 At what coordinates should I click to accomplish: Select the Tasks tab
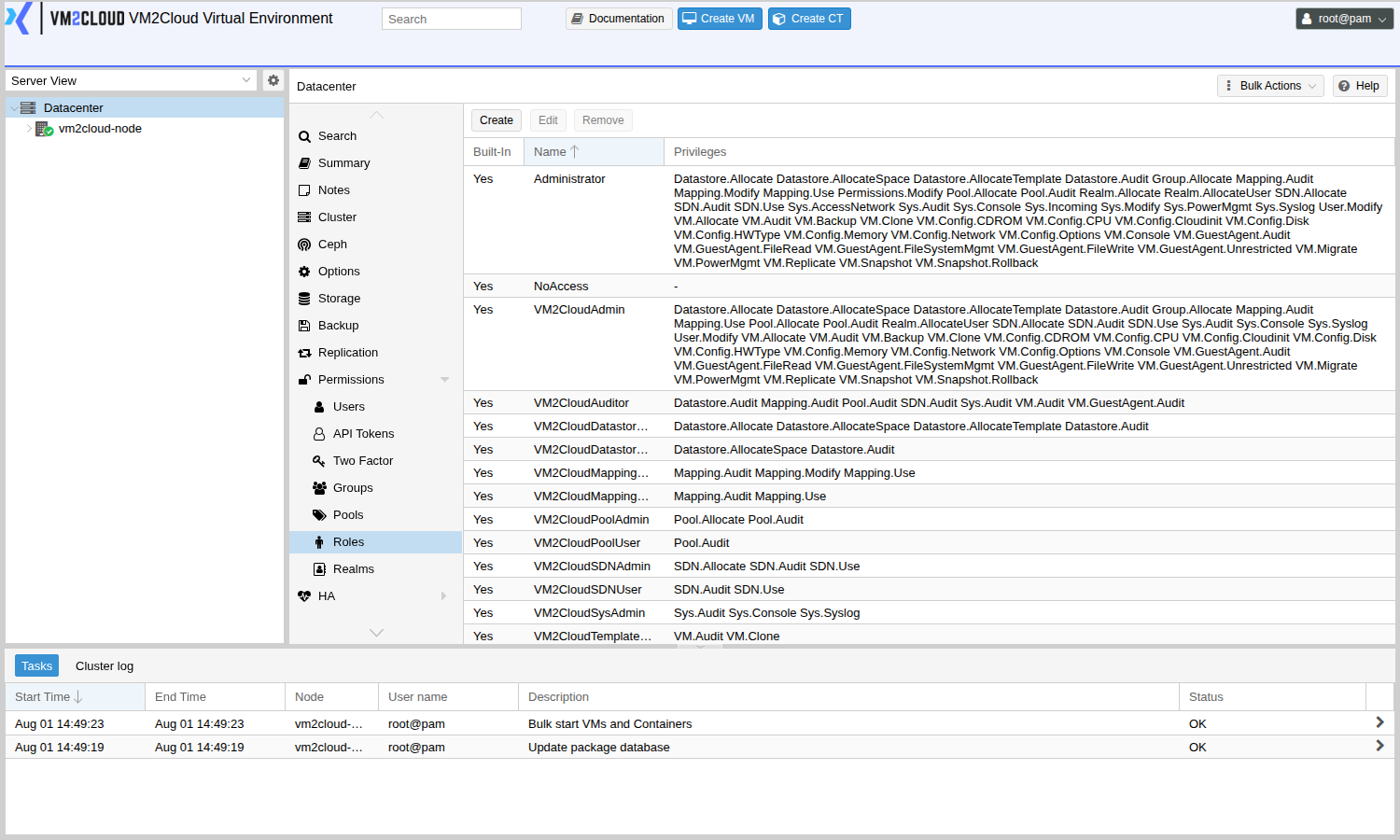click(x=36, y=665)
